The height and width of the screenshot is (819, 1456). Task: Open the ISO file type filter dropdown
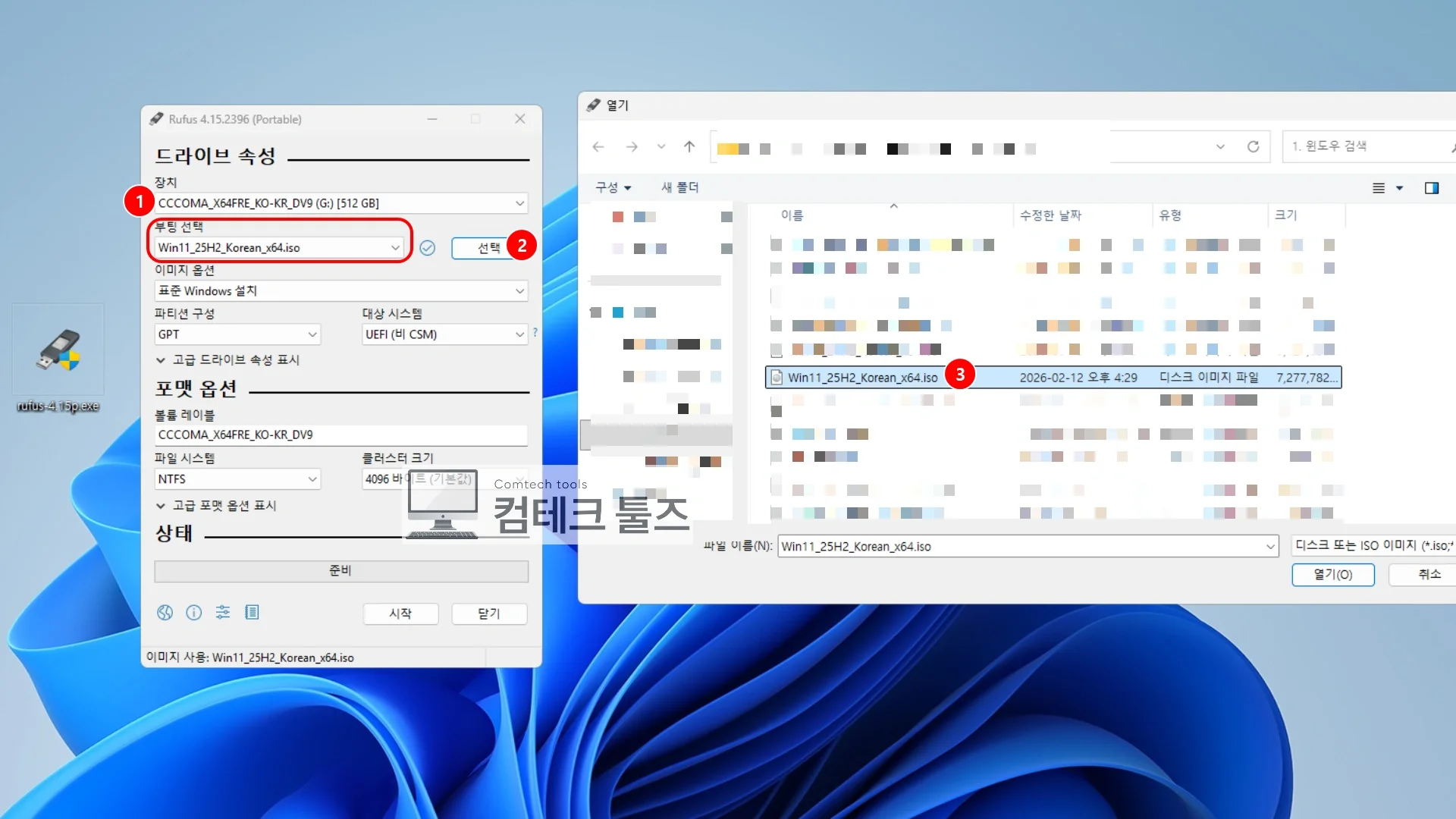pyautogui.click(x=1373, y=546)
